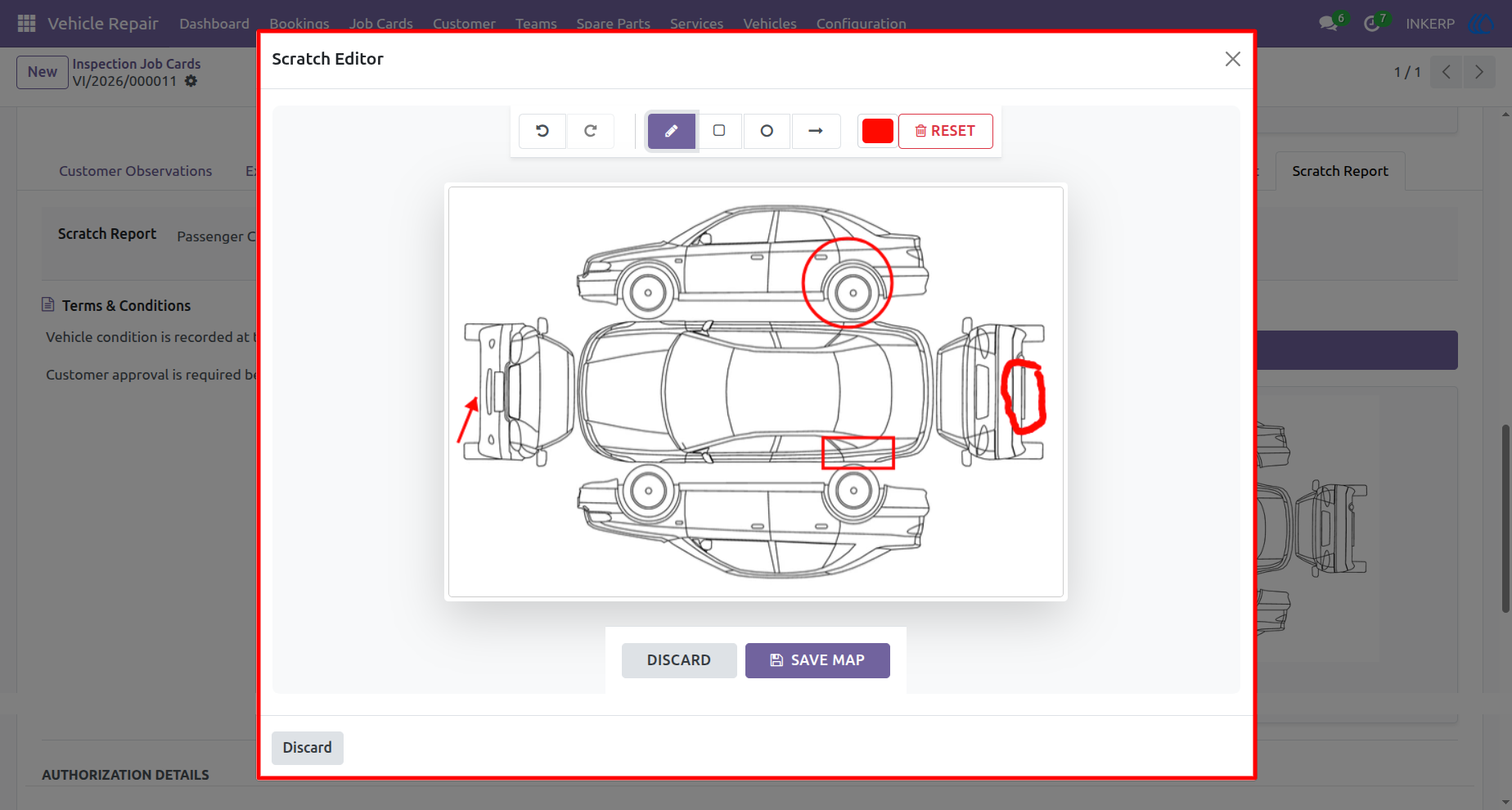Image resolution: width=1512 pixels, height=810 pixels.
Task: Click the redo arrow in Scratch Editor toolbar
Action: (591, 131)
